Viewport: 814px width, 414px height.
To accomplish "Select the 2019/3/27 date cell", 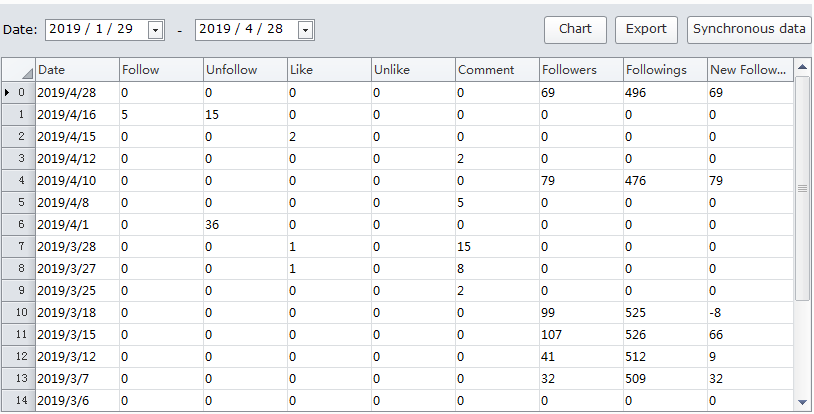I will click(77, 269).
